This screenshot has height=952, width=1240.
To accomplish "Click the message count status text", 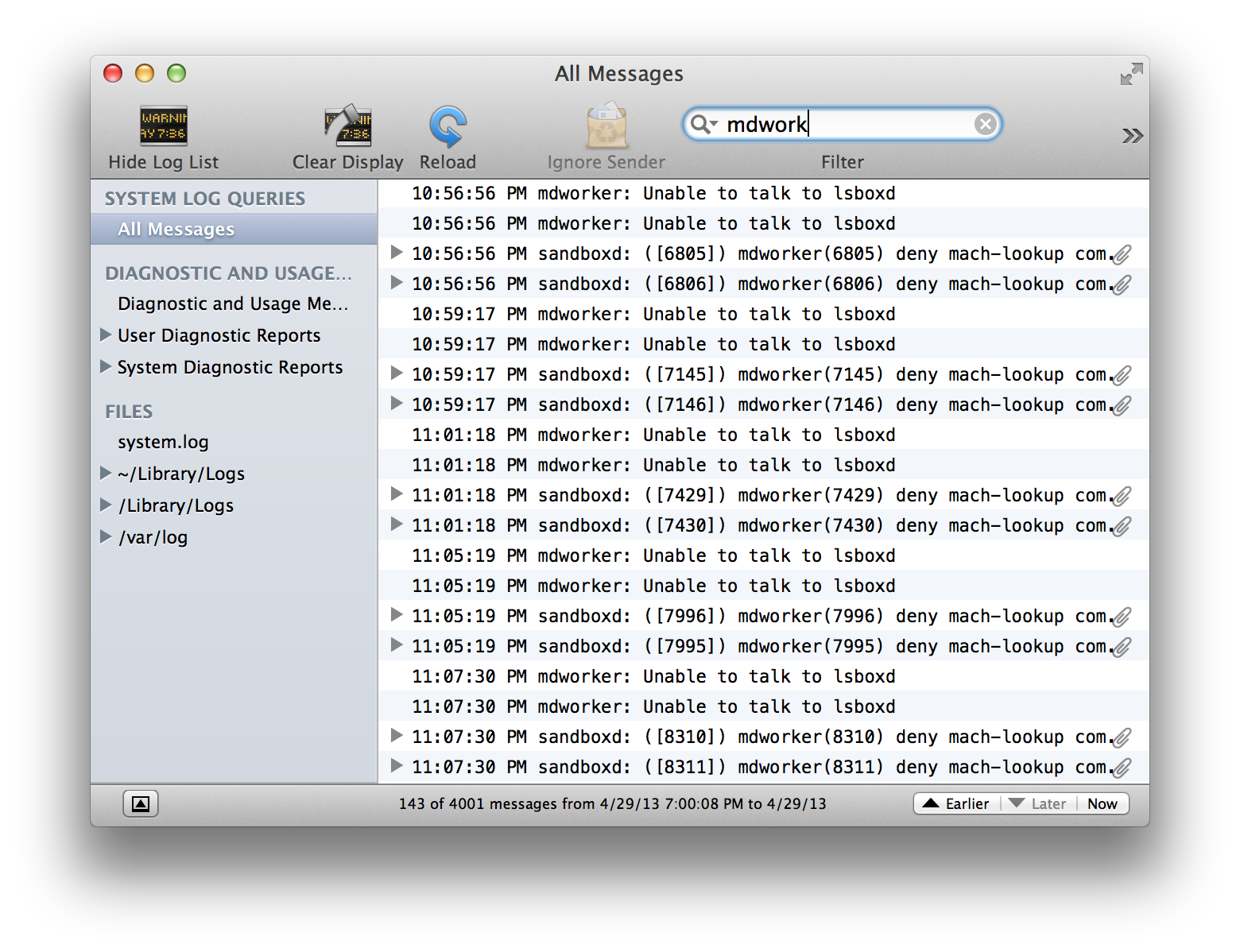I will click(x=612, y=803).
